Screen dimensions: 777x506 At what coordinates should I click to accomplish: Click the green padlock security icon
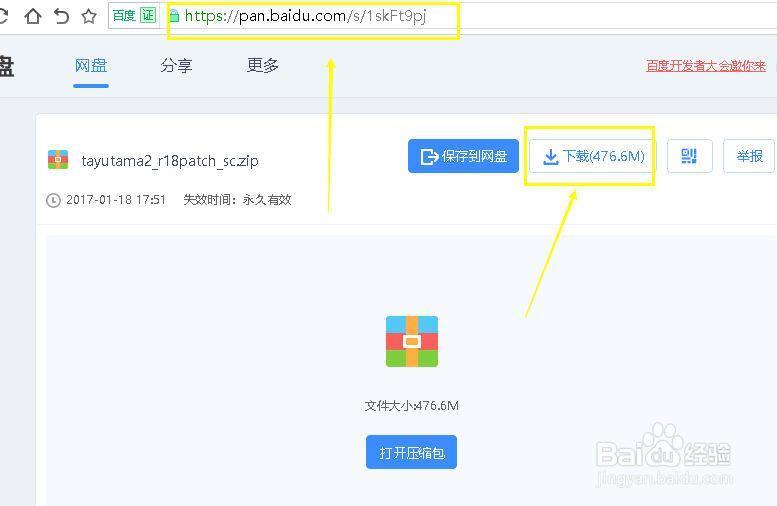coord(174,16)
